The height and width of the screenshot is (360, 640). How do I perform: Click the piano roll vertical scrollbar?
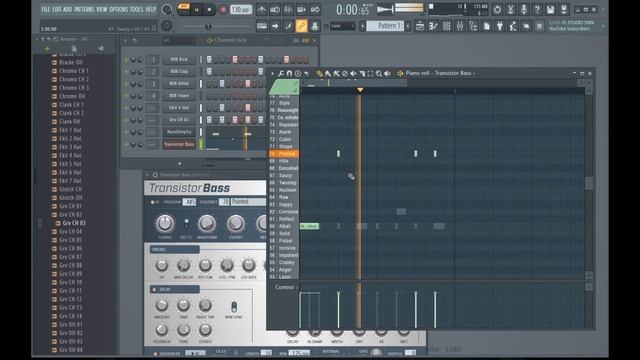589,184
